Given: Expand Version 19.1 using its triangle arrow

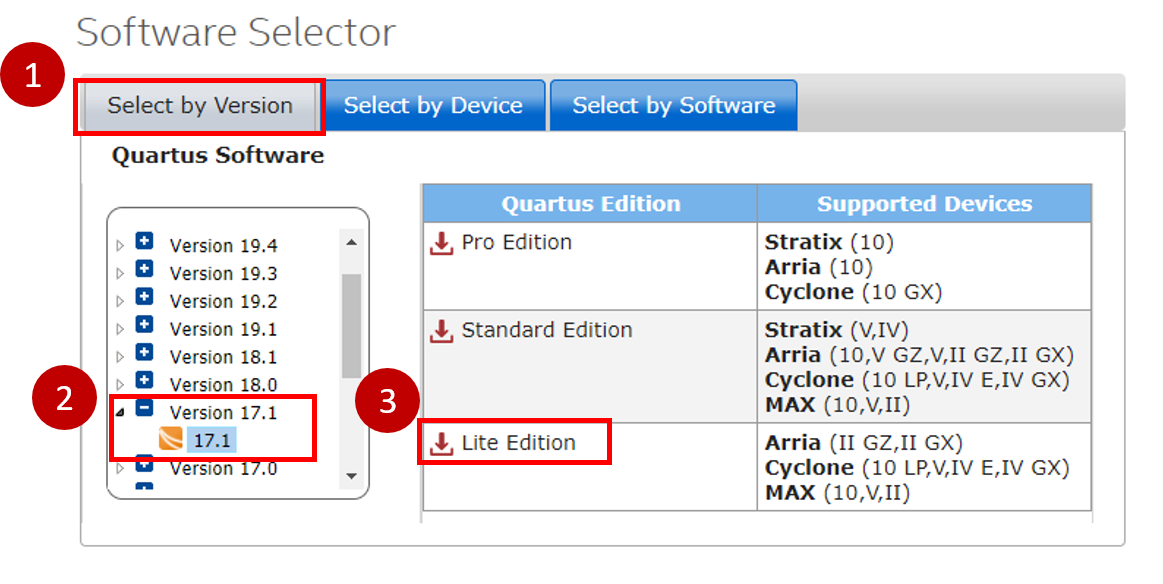Looking at the screenshot, I should point(121,329).
